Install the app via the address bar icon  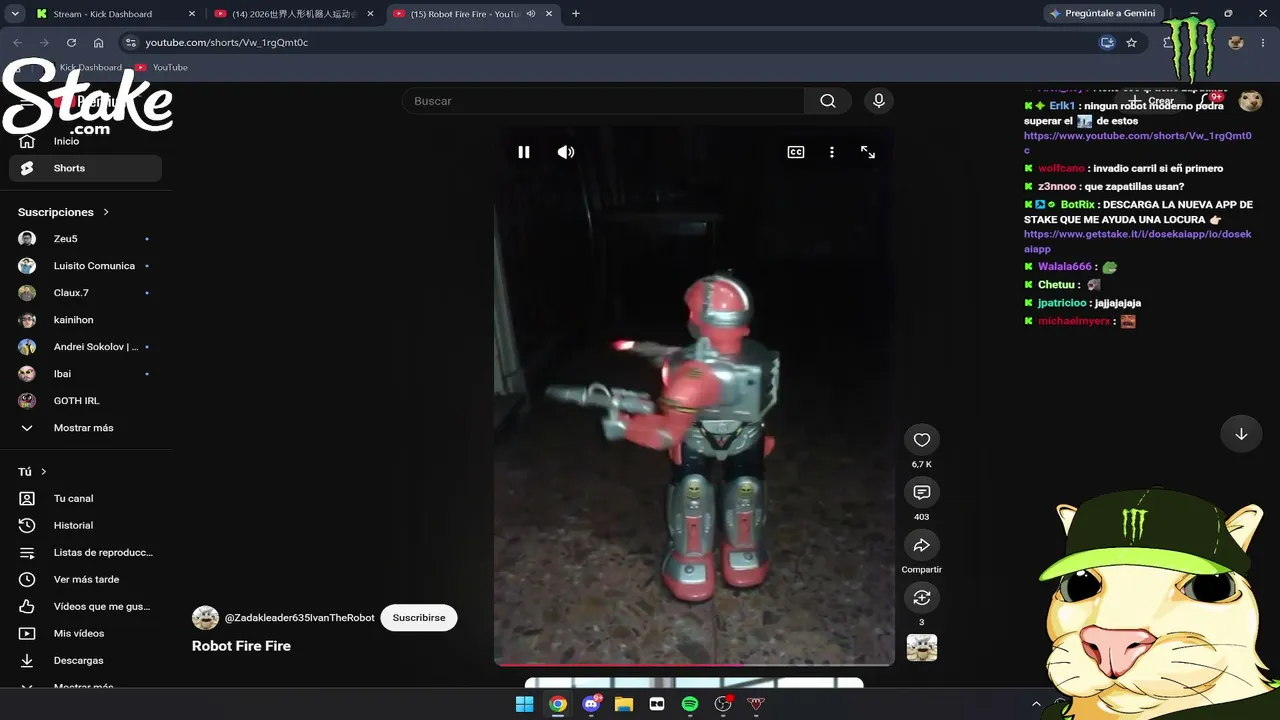1107,43
